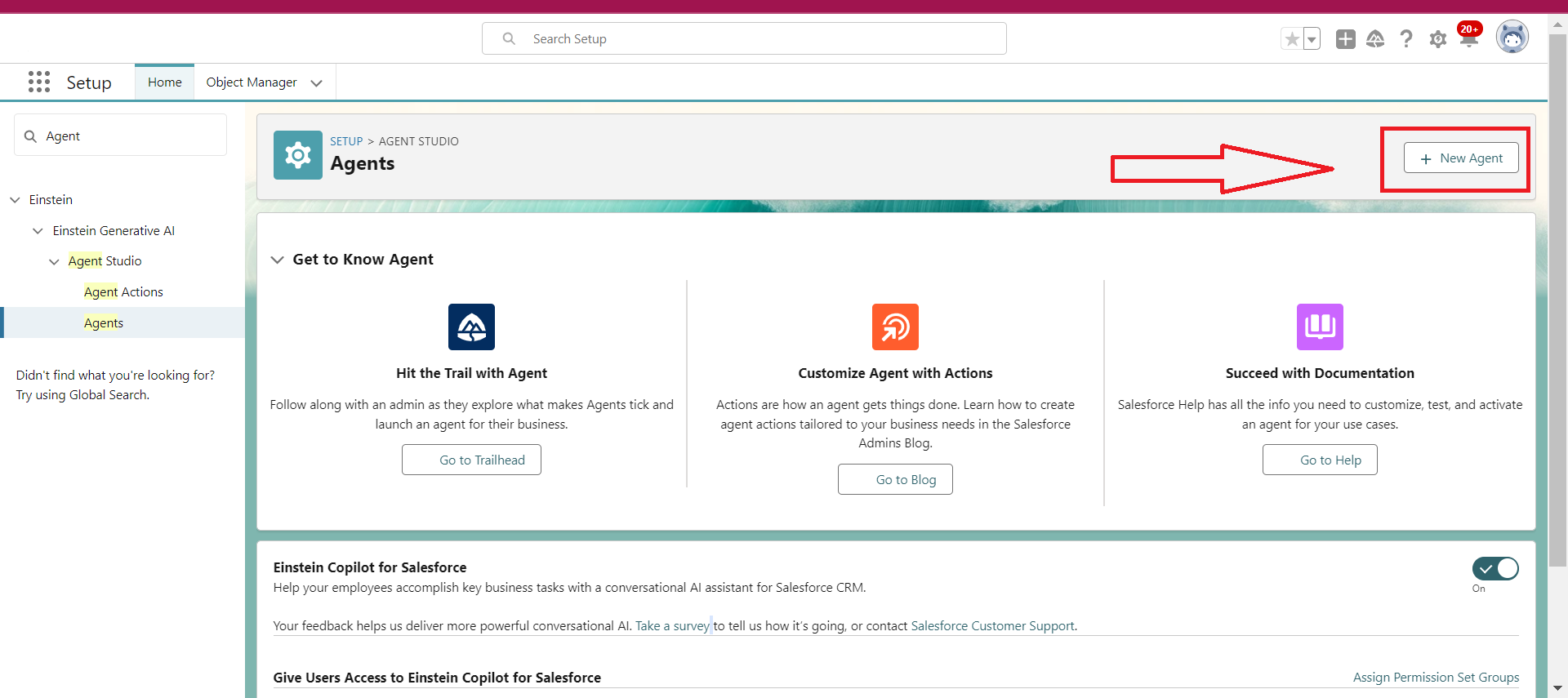Open Assign Permission Set Groups link
This screenshot has width=1568, height=698.
(x=1436, y=678)
